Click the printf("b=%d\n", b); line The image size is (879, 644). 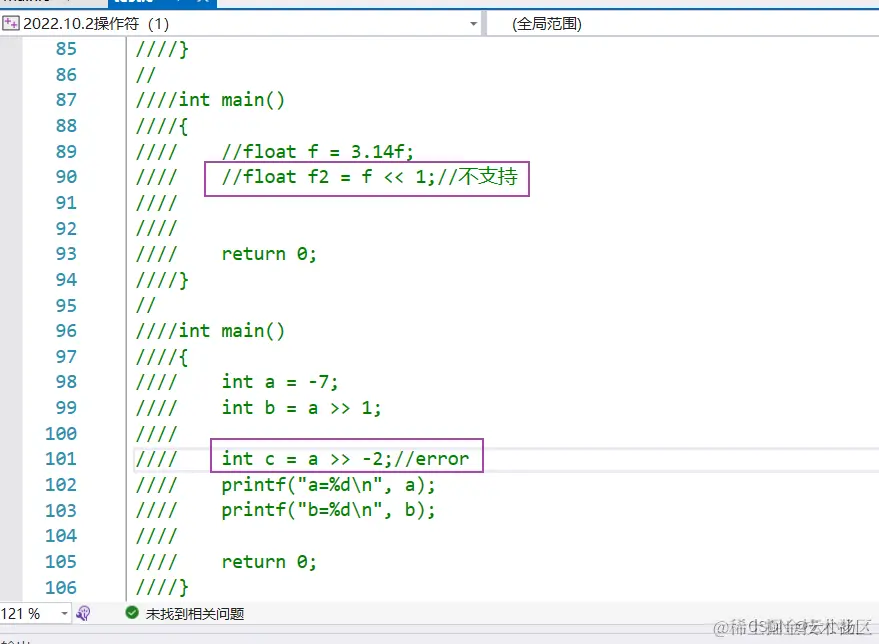[328, 511]
